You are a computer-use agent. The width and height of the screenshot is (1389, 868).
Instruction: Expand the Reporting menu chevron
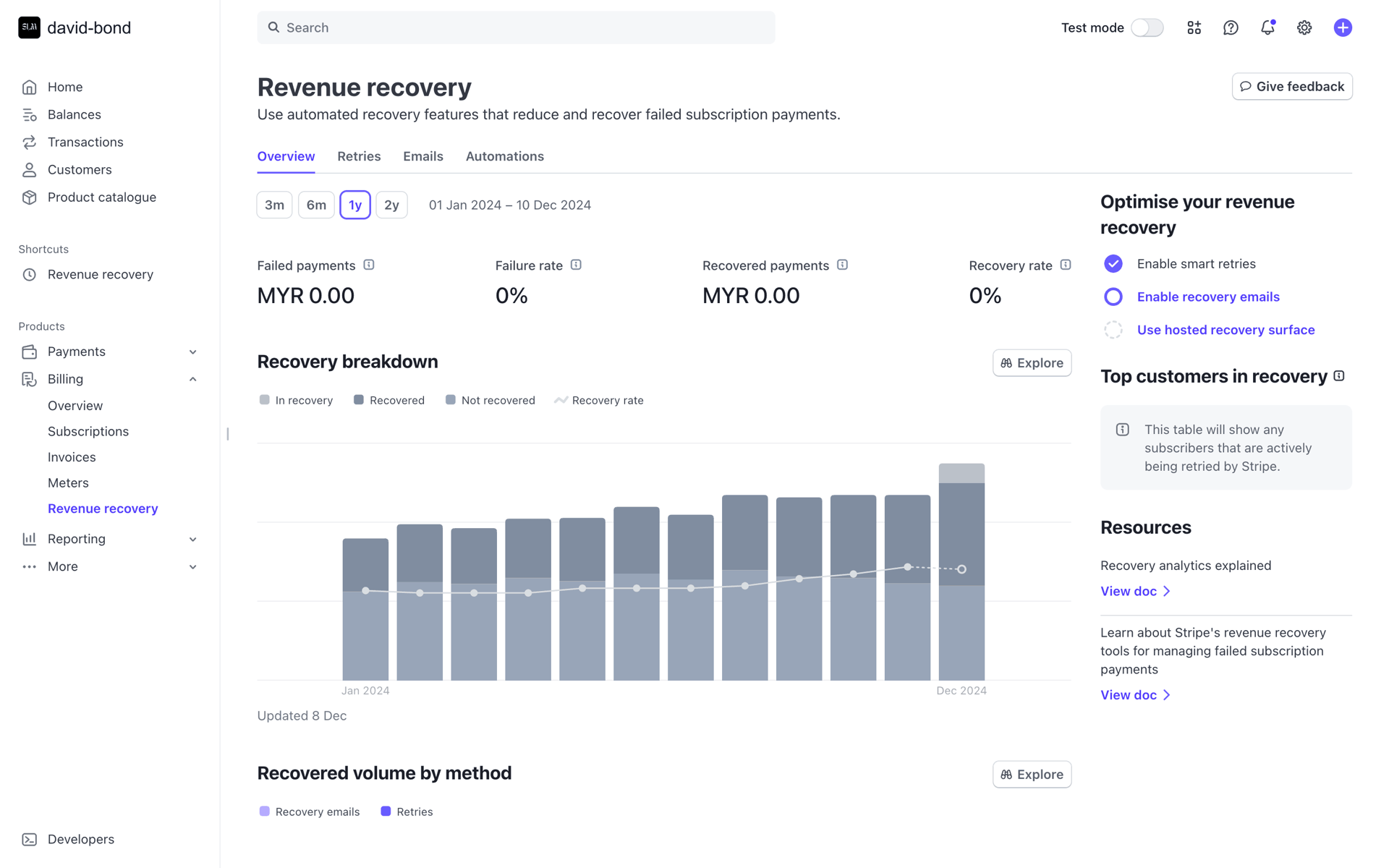[193, 540]
